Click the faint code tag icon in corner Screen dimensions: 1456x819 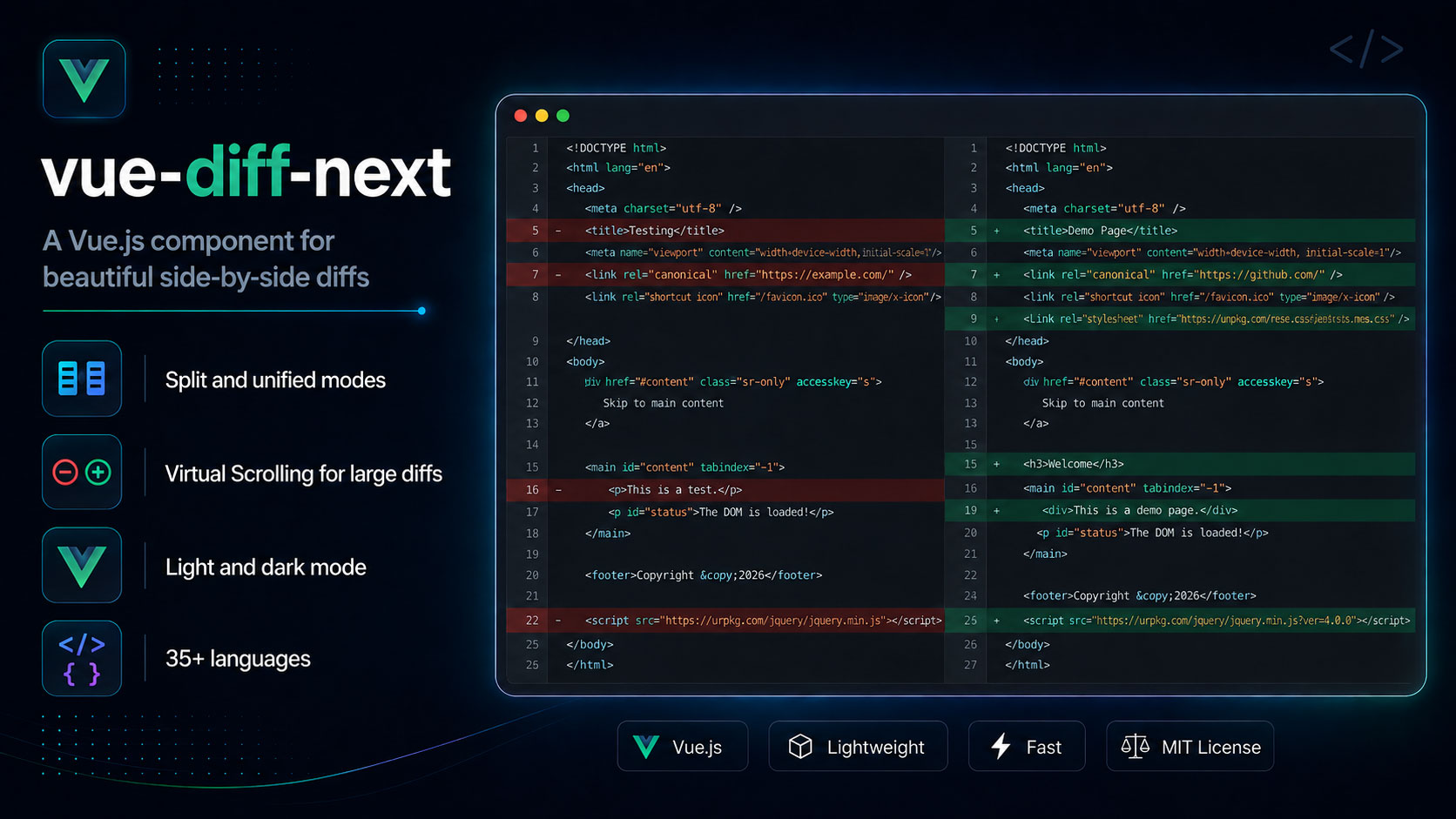1366,49
